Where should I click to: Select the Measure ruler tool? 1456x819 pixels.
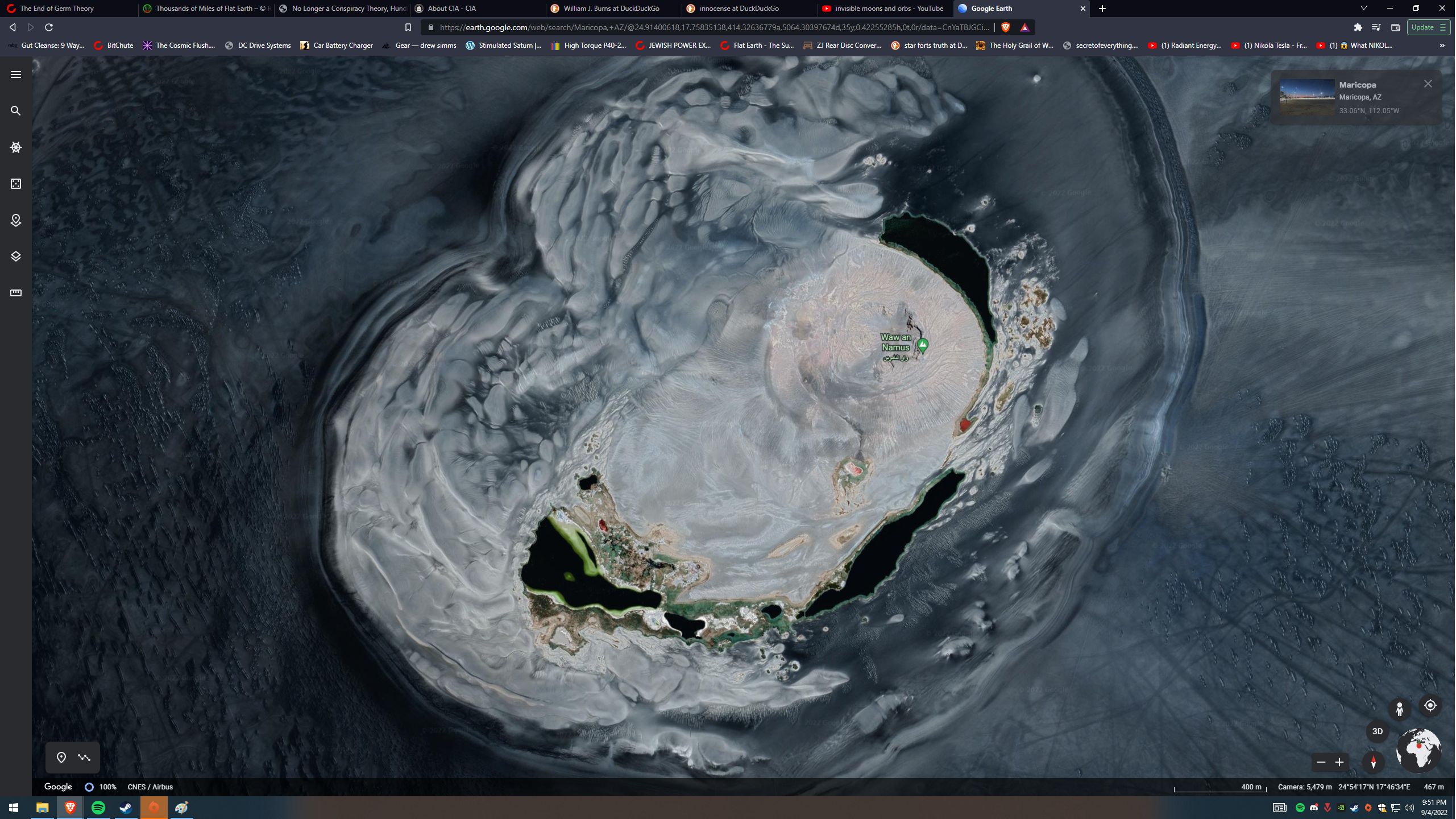point(16,293)
